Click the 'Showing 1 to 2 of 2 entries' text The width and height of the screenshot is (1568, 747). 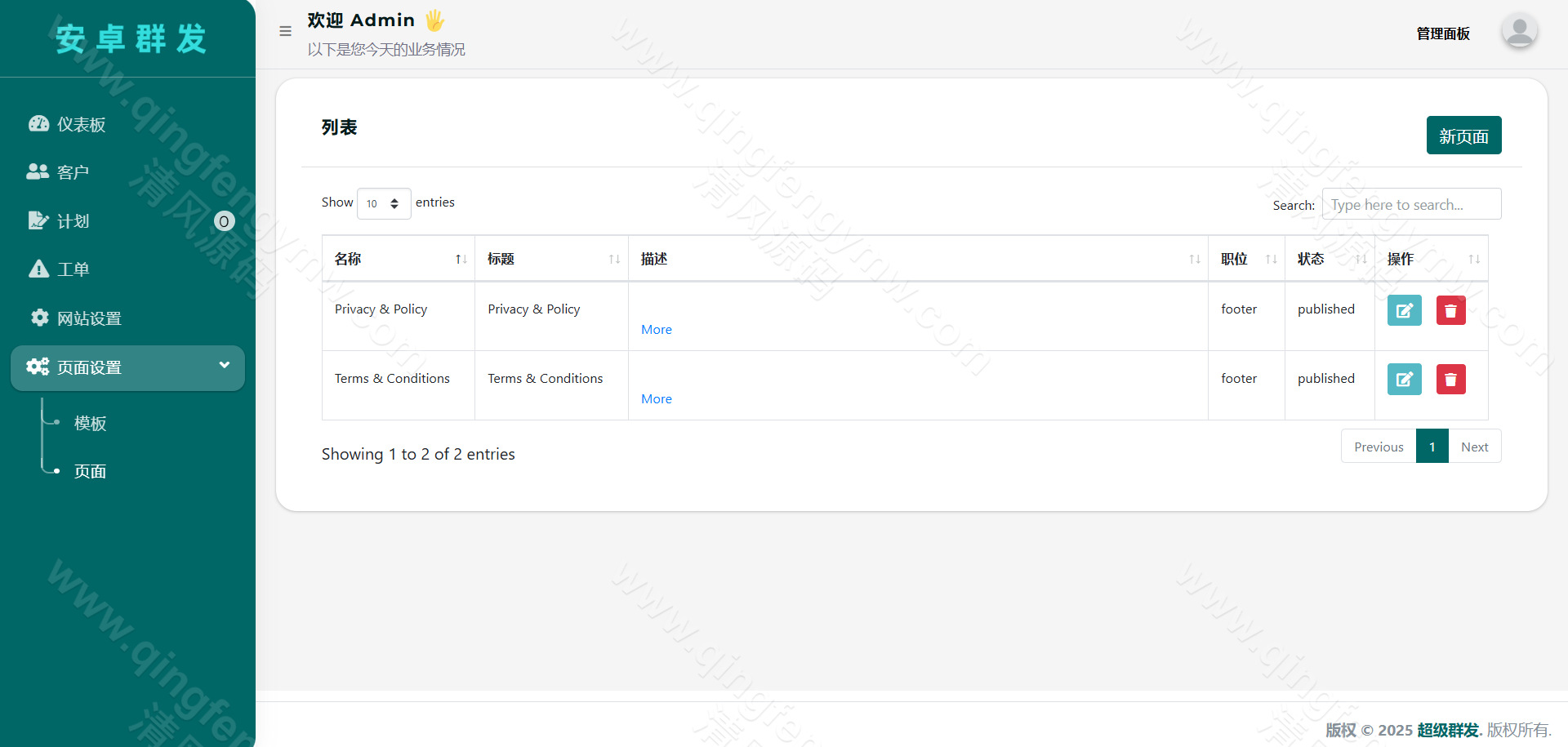418,455
